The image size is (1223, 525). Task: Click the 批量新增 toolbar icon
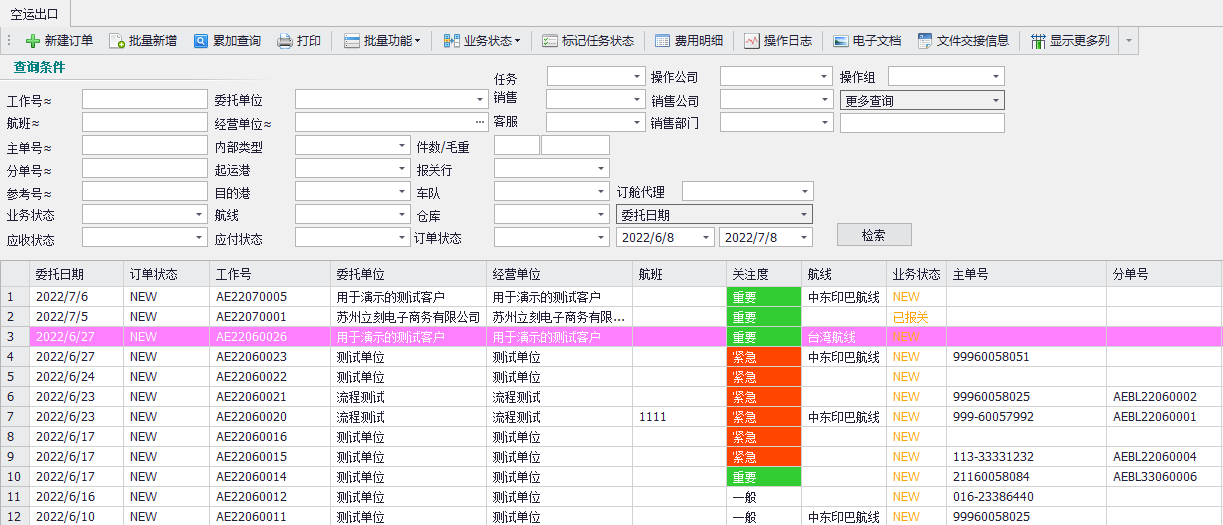pyautogui.click(x=117, y=41)
